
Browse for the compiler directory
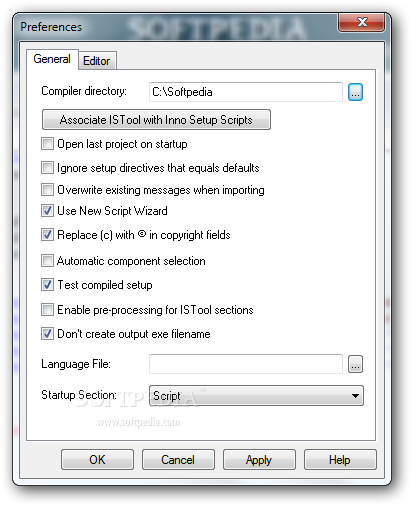point(355,92)
